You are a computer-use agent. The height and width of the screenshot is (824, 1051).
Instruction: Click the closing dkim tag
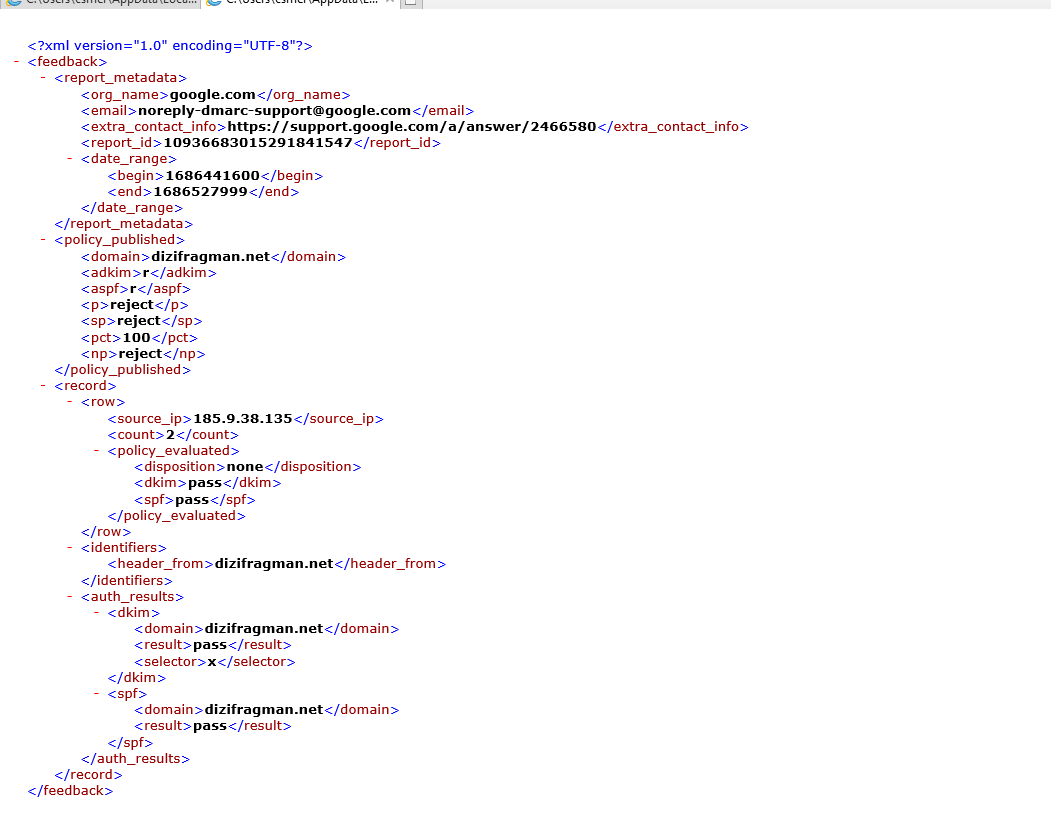tap(137, 679)
